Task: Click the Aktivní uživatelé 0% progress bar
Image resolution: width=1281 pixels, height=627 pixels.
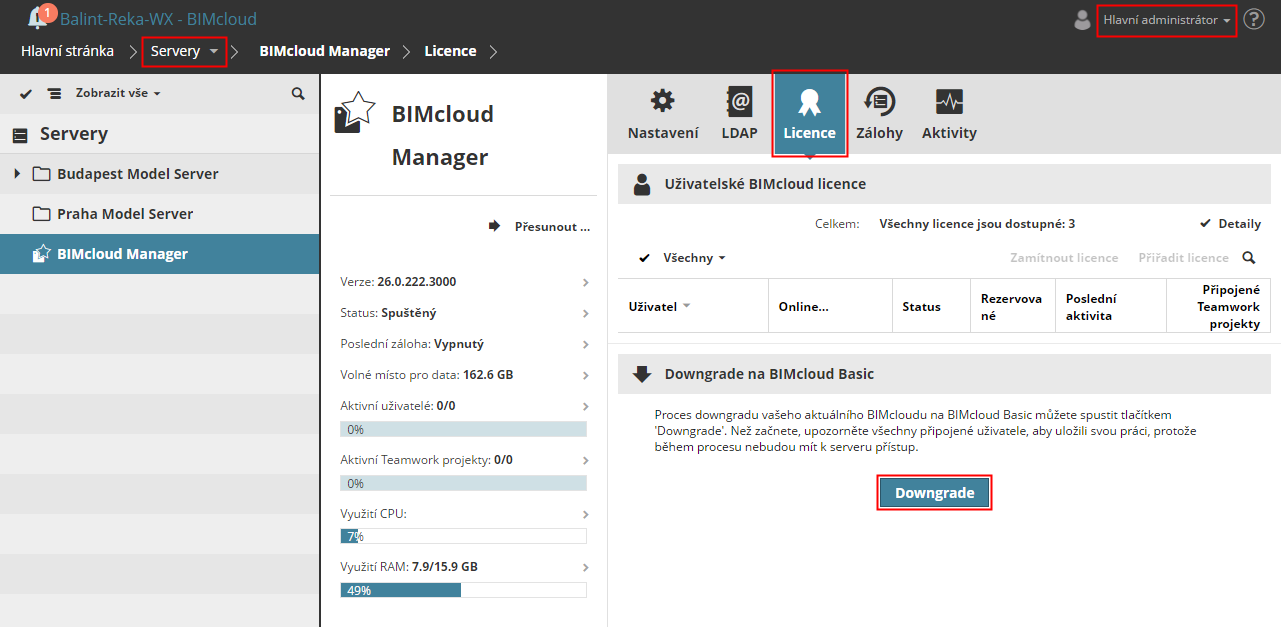Action: pos(463,429)
